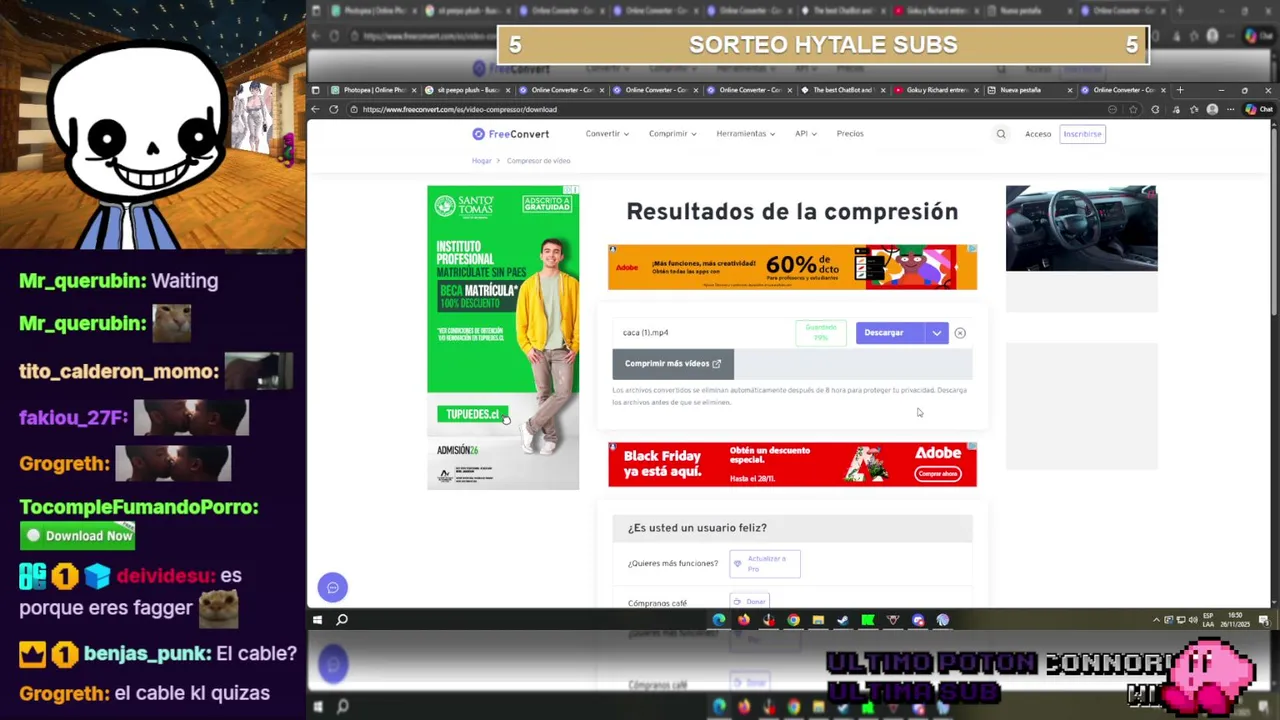Click the Hogar breadcrumb link
Image resolution: width=1280 pixels, height=720 pixels.
(x=482, y=161)
